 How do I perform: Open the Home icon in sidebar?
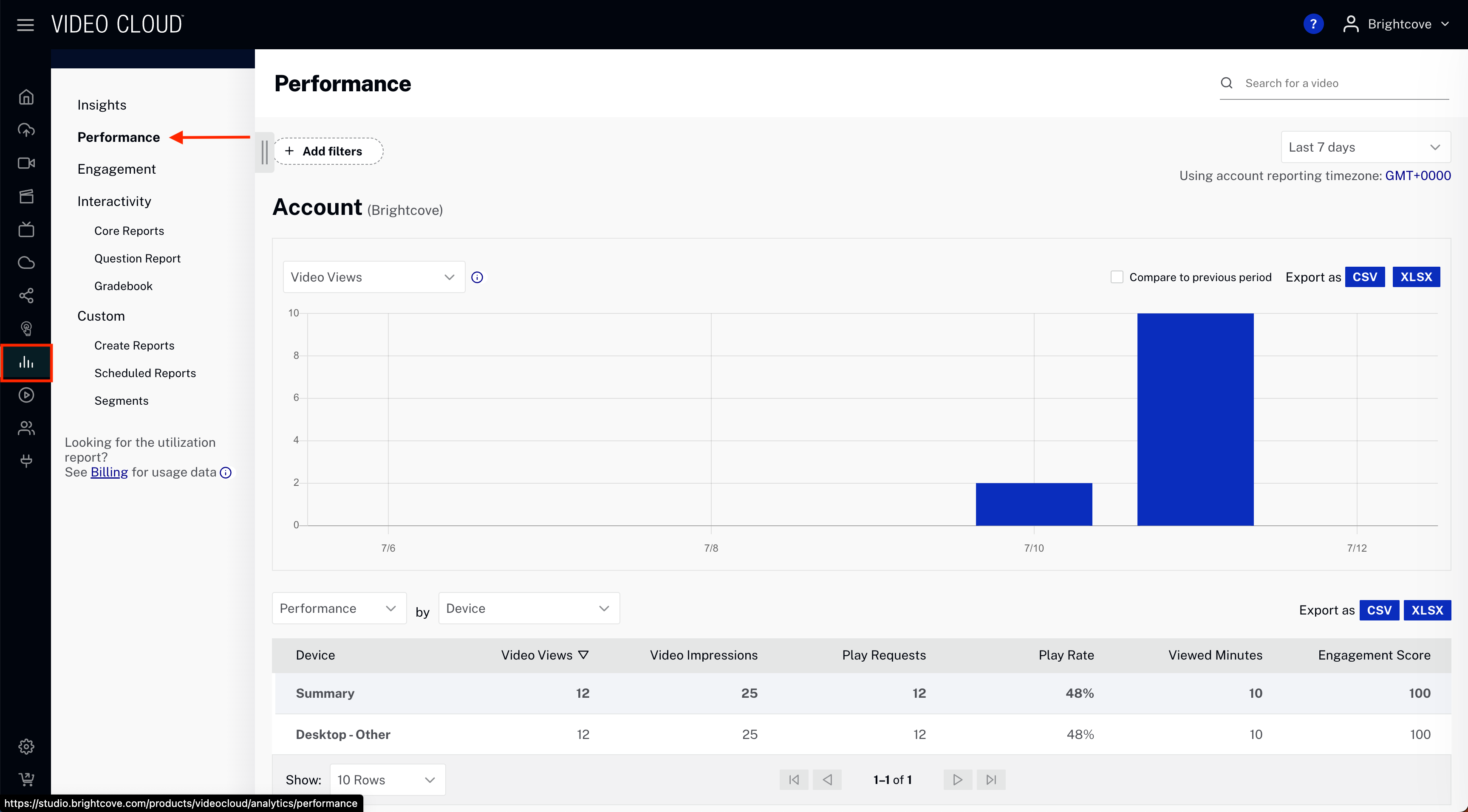[26, 97]
